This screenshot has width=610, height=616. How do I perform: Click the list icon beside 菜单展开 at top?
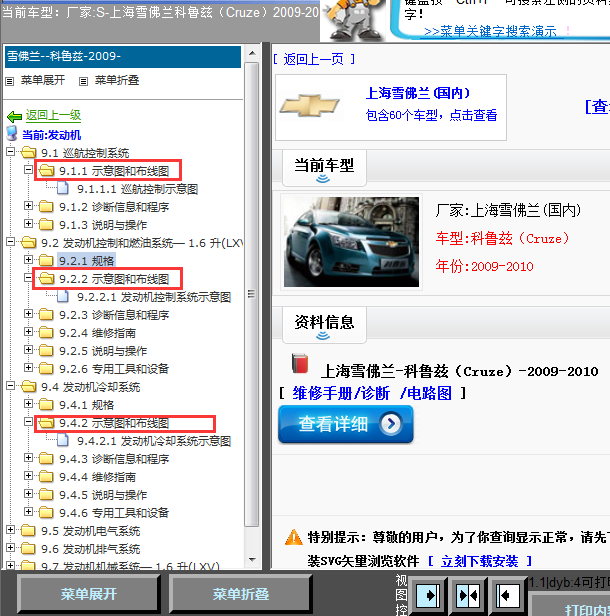(x=10, y=81)
